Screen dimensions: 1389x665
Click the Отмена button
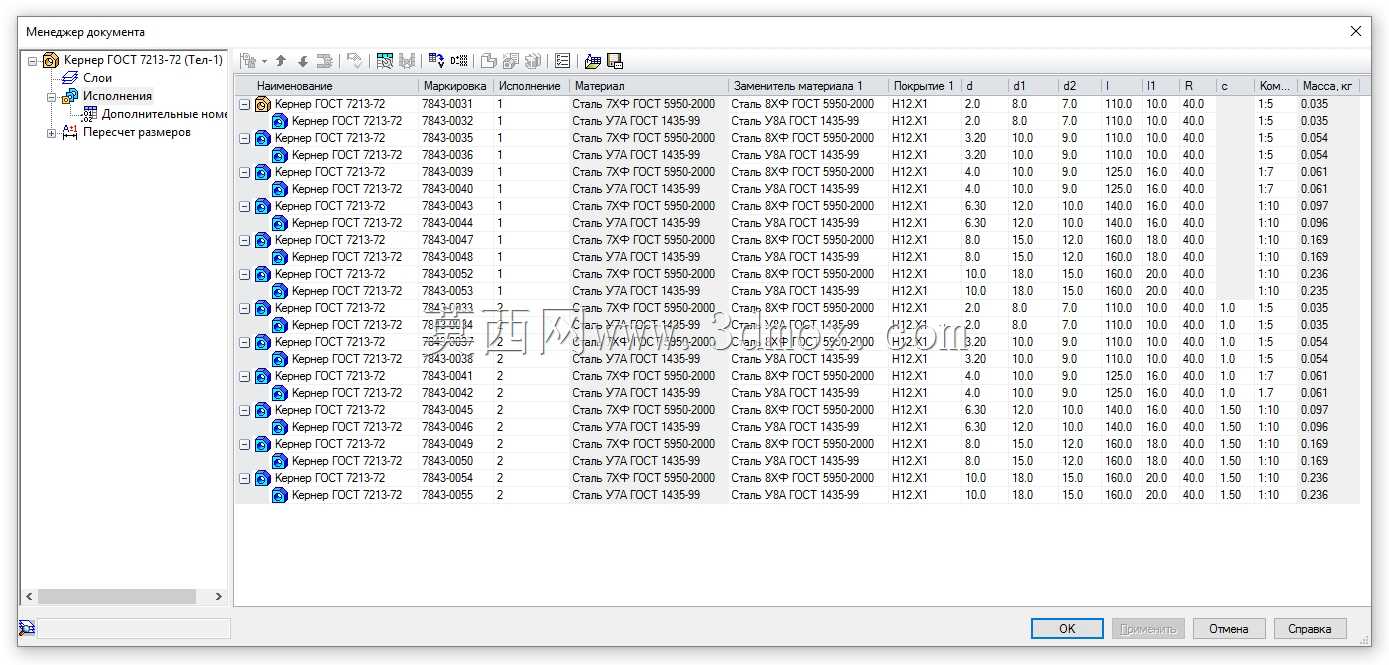coord(1229,628)
